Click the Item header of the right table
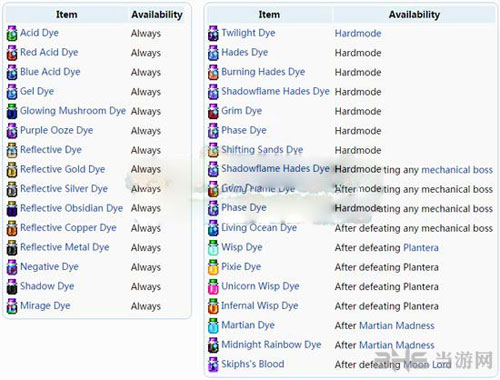Image resolution: width=500 pixels, height=380 pixels. pyautogui.click(x=269, y=15)
